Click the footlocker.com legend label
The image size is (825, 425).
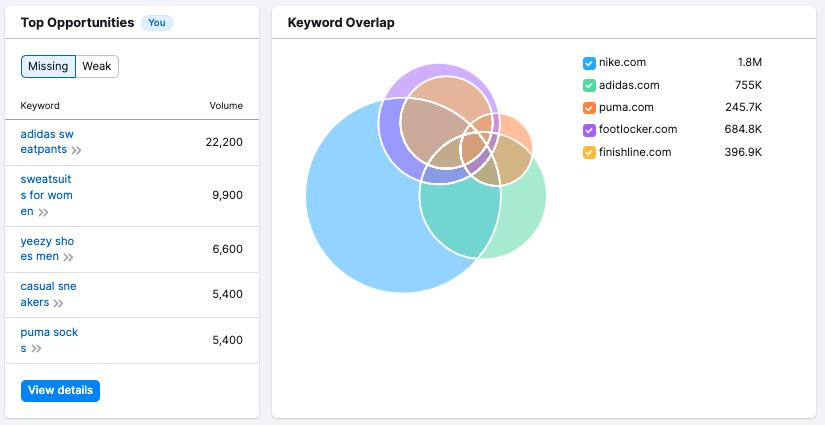tap(638, 129)
